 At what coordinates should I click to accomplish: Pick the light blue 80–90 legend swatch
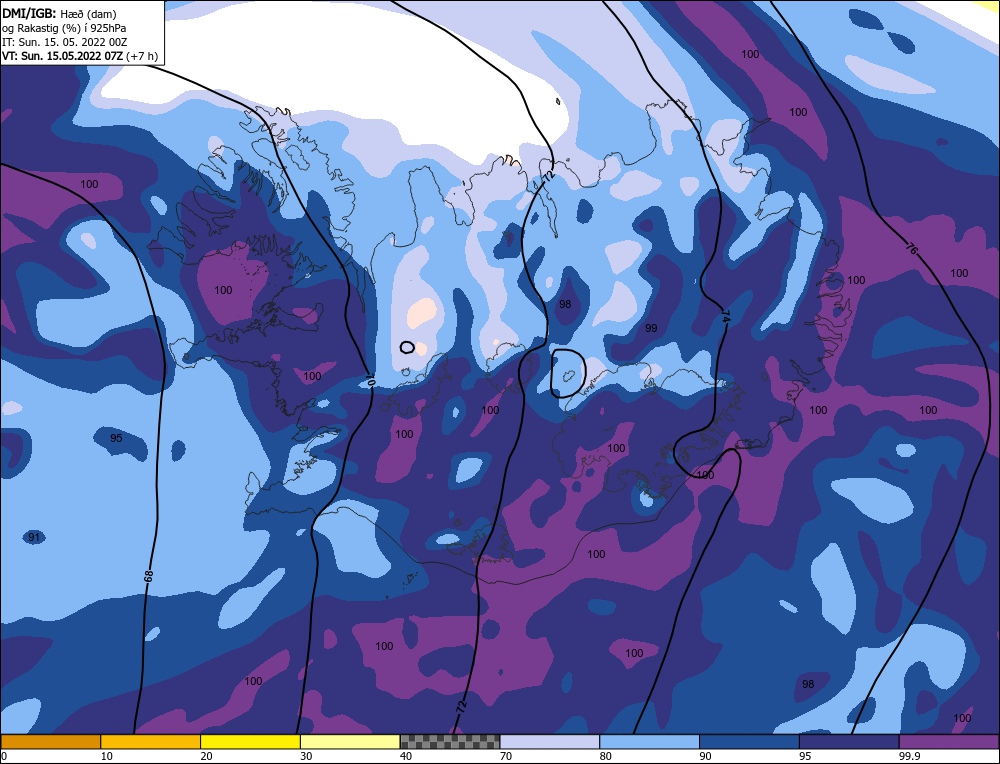[x=650, y=742]
